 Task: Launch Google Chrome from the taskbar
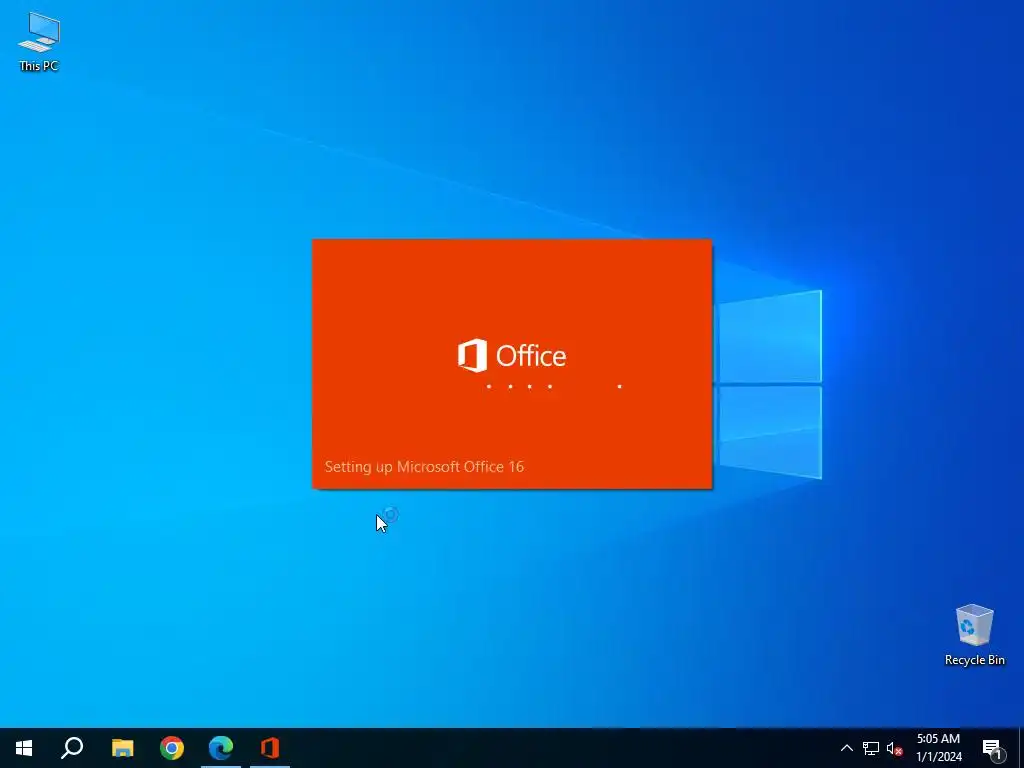click(x=172, y=748)
